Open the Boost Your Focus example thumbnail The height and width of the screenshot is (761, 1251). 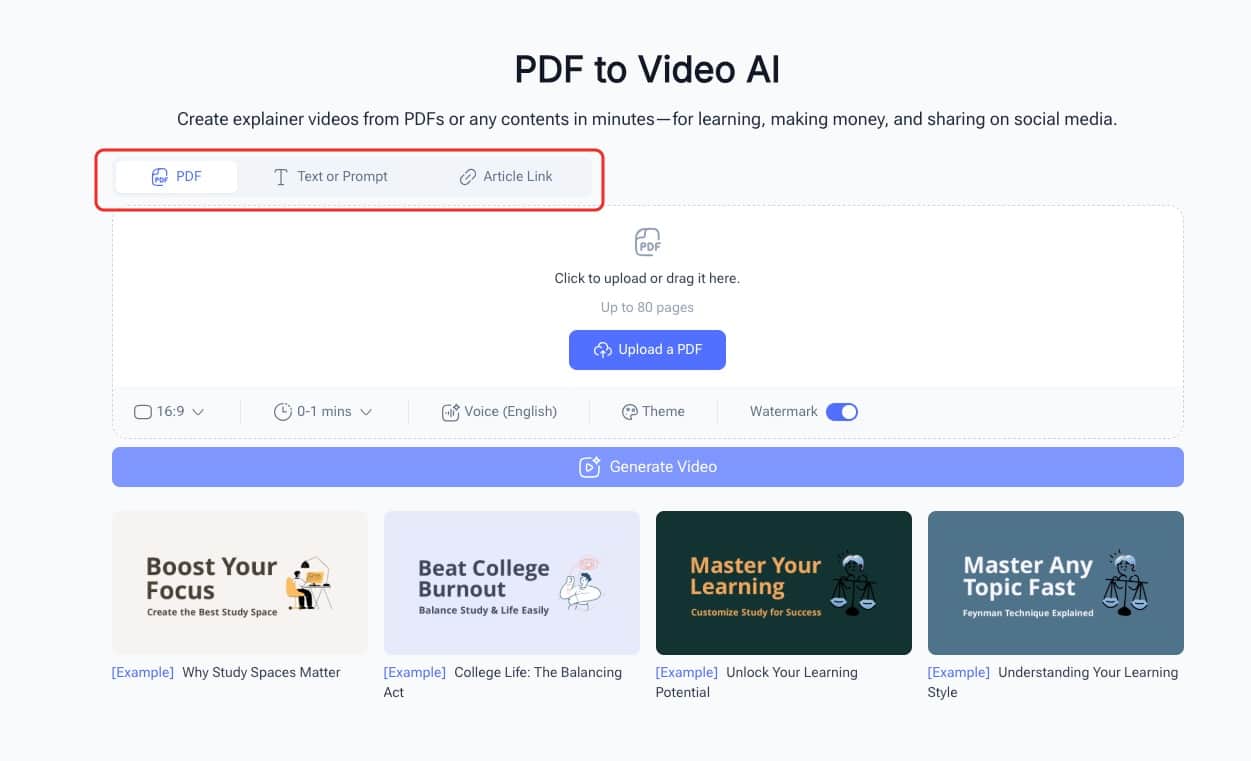240,583
